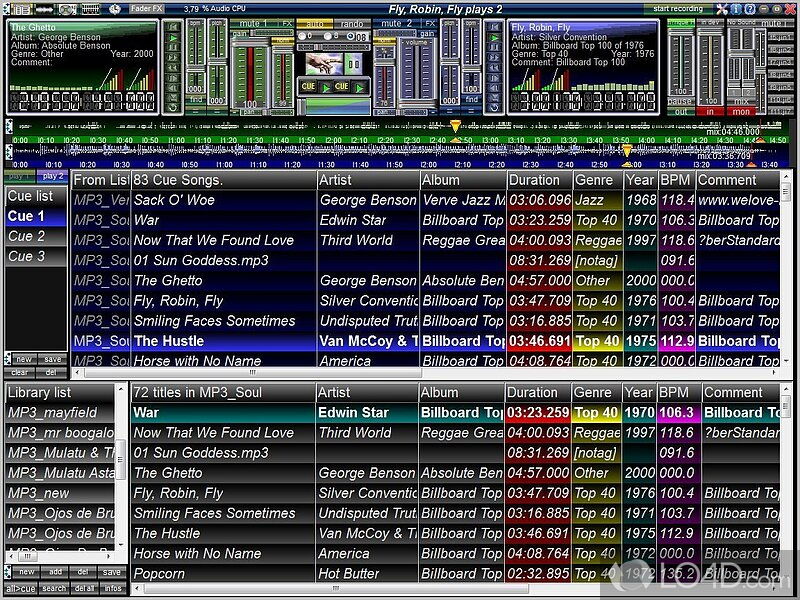The image size is (800, 600).
Task: Fast-forward deck 1
Action: pos(173,57)
